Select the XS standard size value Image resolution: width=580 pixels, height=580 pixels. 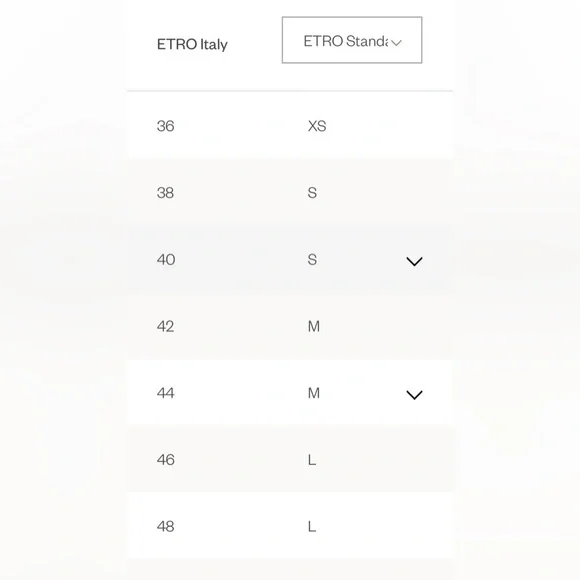[317, 126]
